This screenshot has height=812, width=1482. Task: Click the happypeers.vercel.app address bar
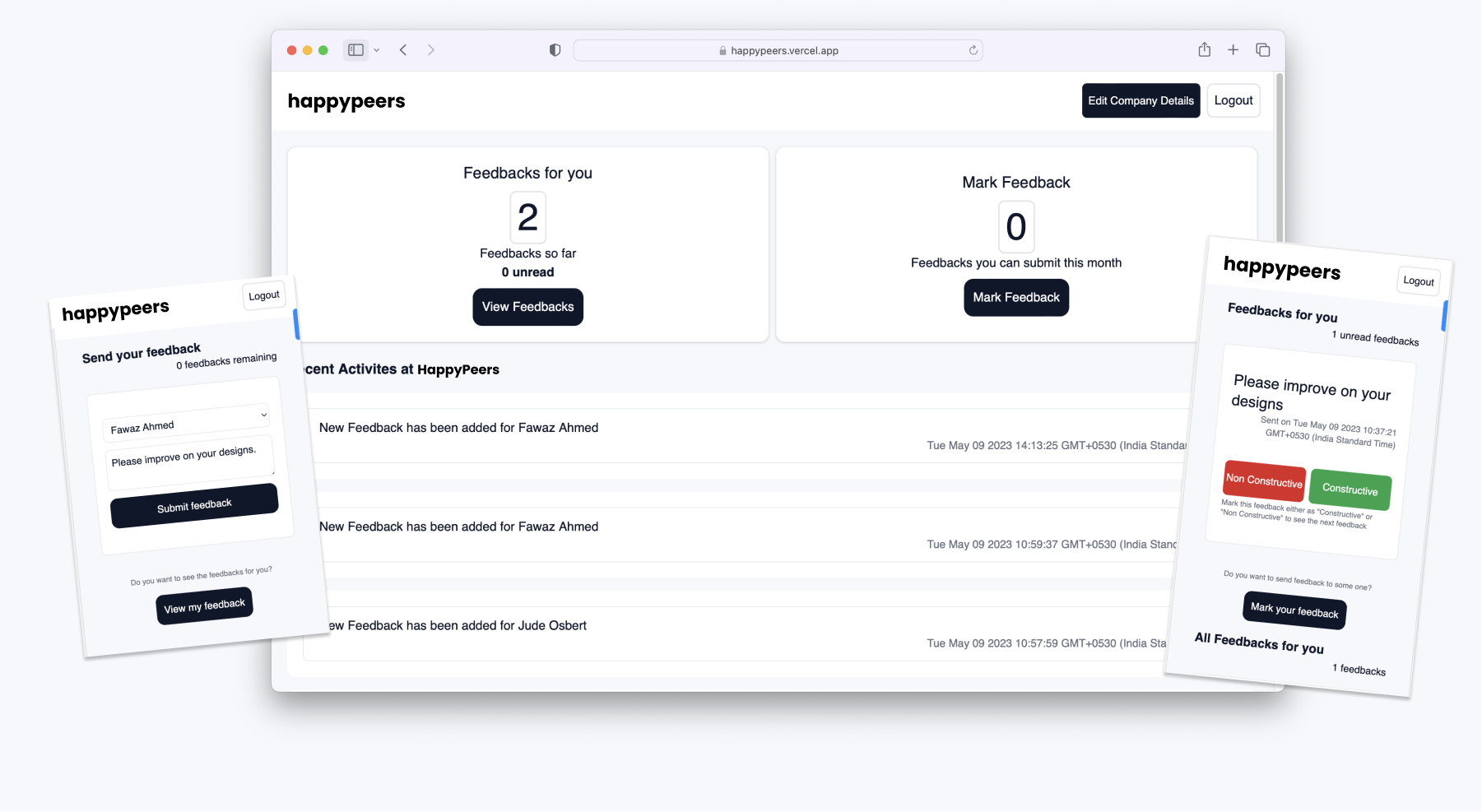(x=778, y=50)
